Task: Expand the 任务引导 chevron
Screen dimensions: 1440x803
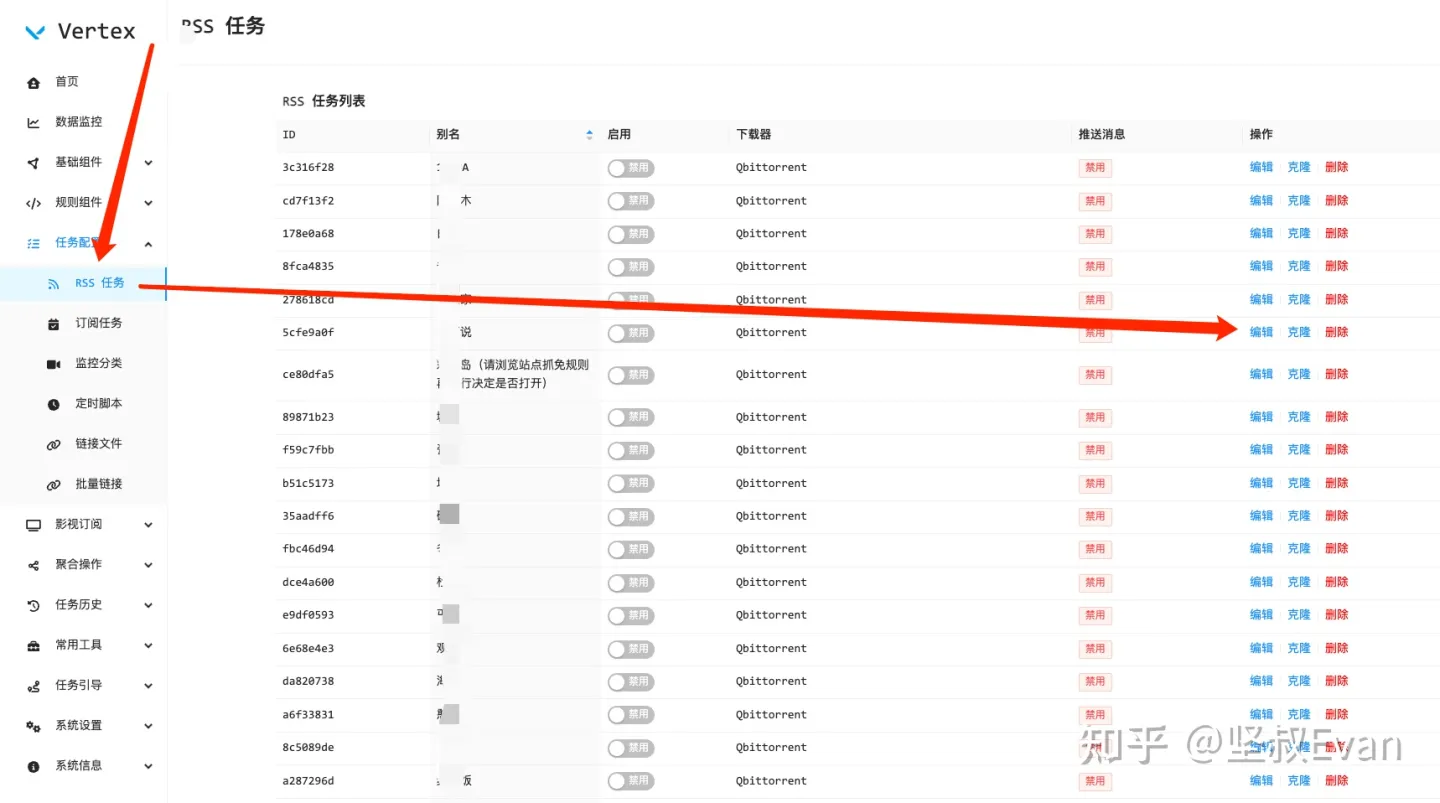Action: (x=148, y=686)
